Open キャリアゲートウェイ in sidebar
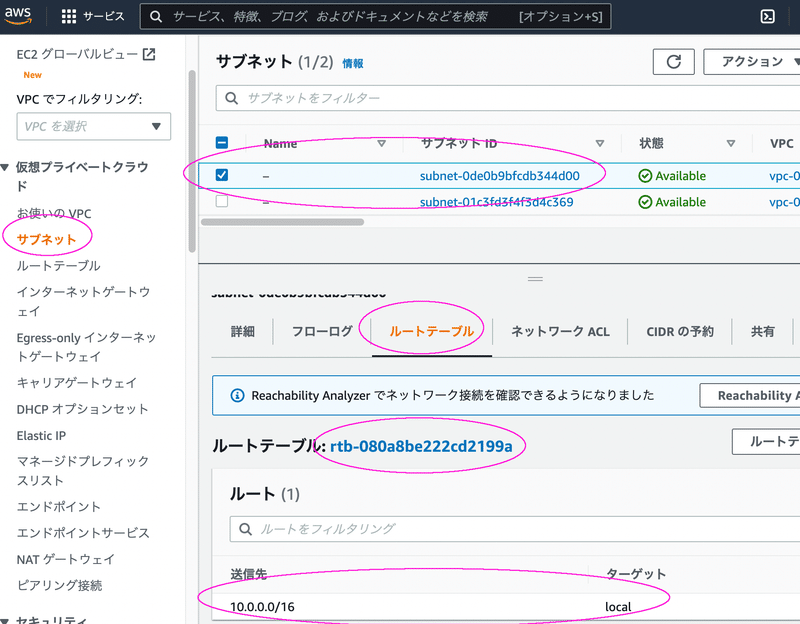The image size is (800, 624). (x=77, y=383)
